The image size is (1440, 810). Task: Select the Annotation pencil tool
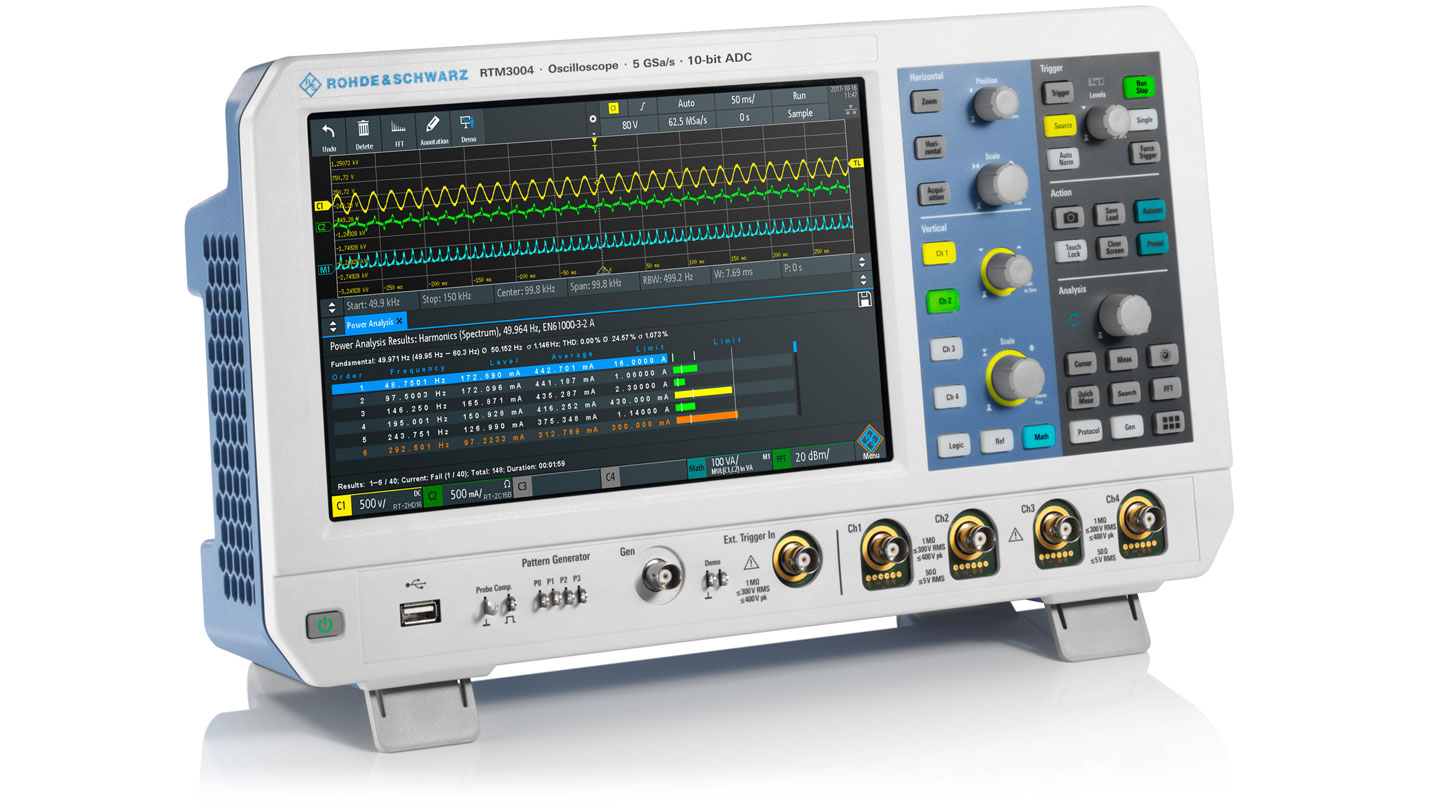tap(433, 129)
